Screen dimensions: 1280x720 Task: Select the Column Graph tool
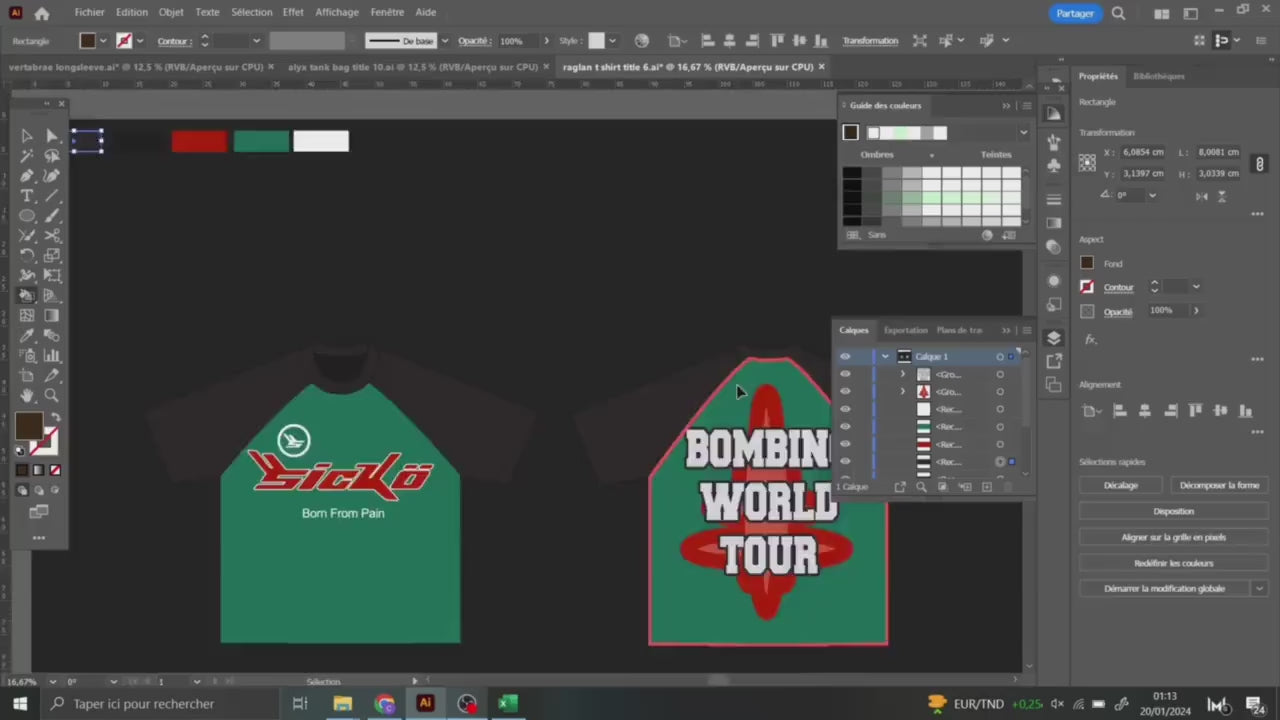52,356
